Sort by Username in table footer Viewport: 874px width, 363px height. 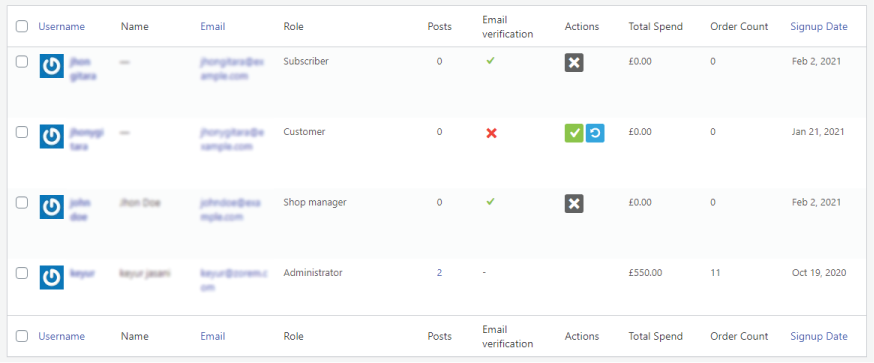click(61, 336)
